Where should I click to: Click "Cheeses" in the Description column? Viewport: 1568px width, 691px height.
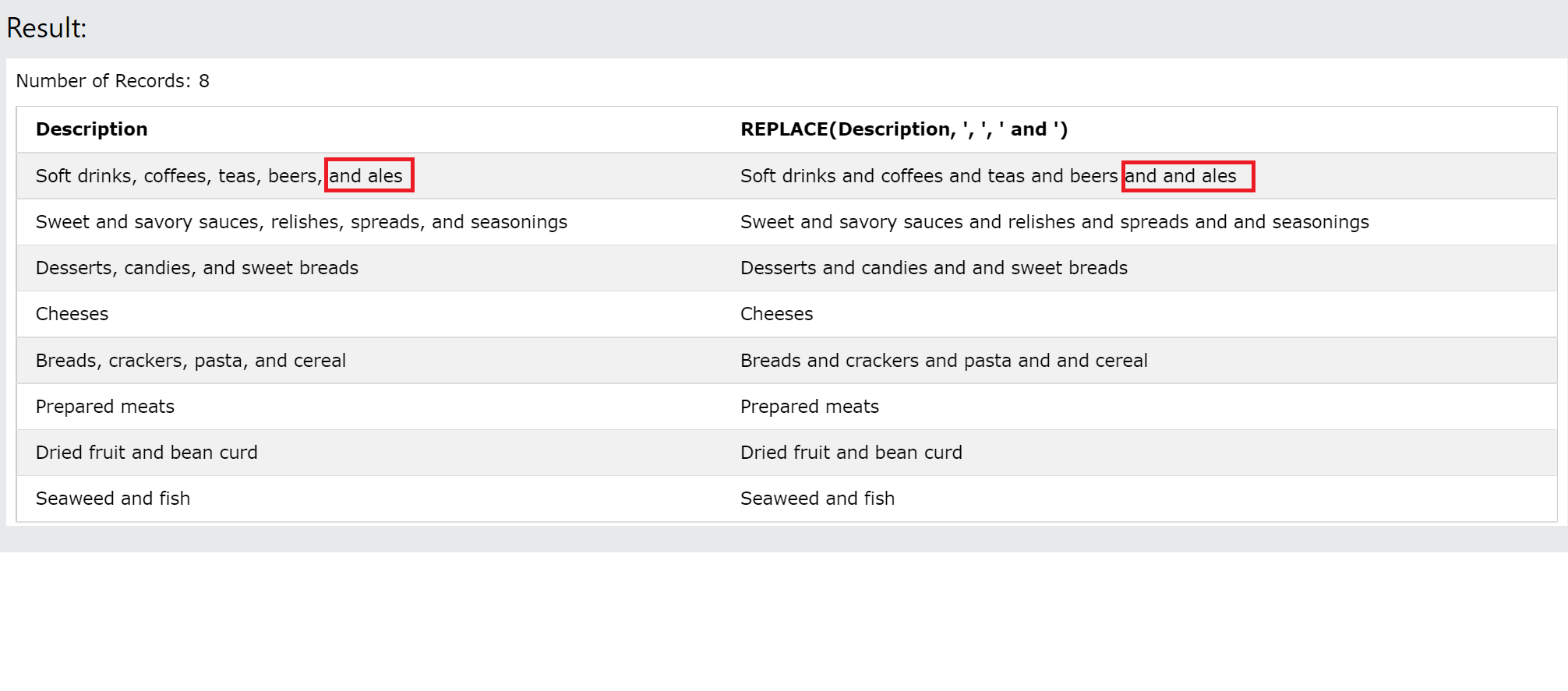(x=72, y=314)
